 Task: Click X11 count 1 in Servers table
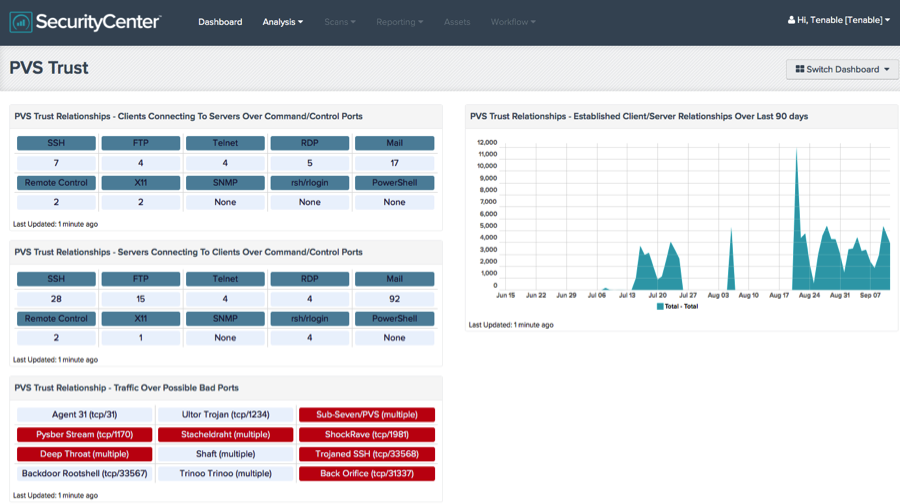point(141,338)
